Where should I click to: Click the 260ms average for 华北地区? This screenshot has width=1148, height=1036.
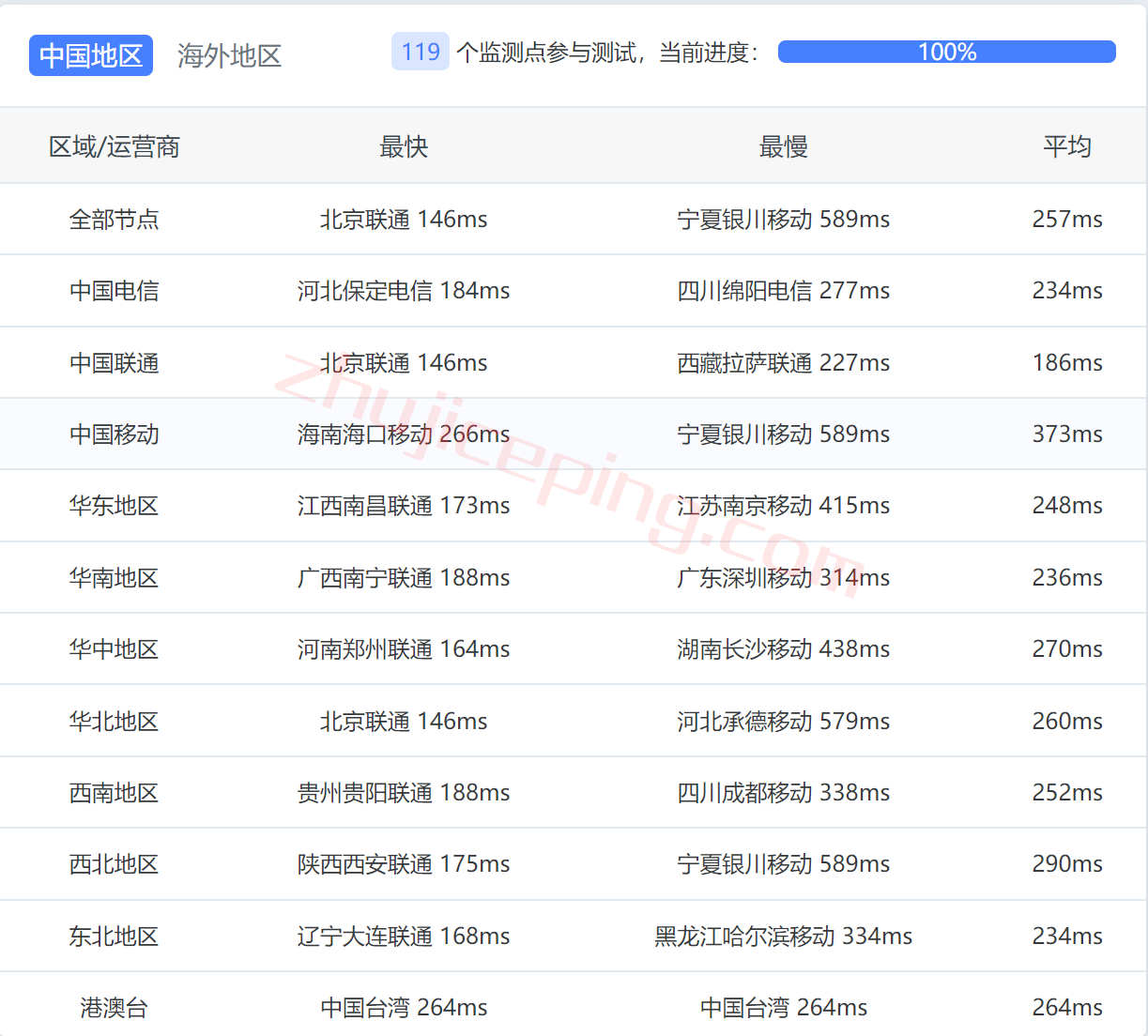click(1067, 721)
